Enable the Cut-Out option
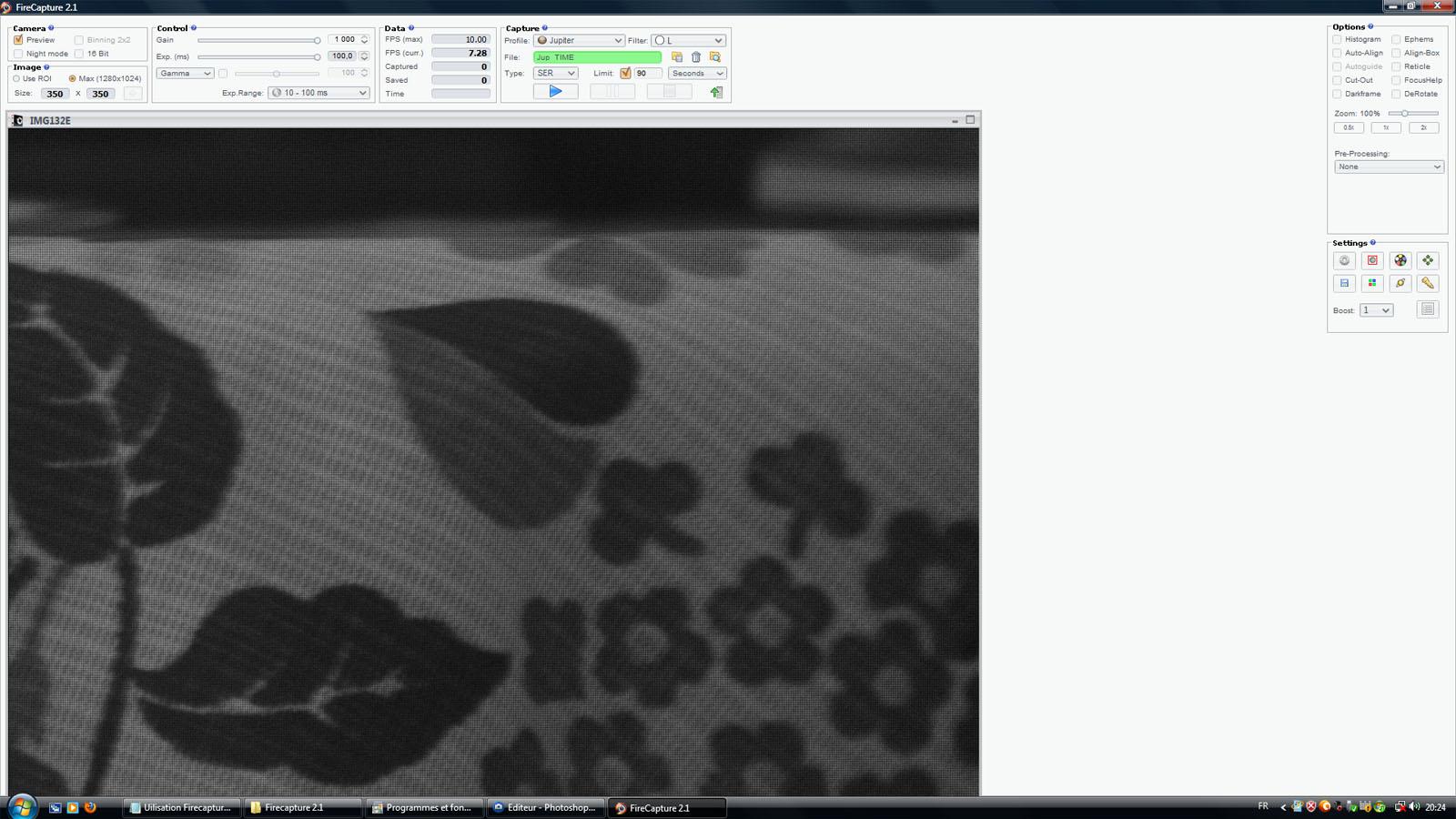This screenshot has width=1456, height=819. point(1338,81)
